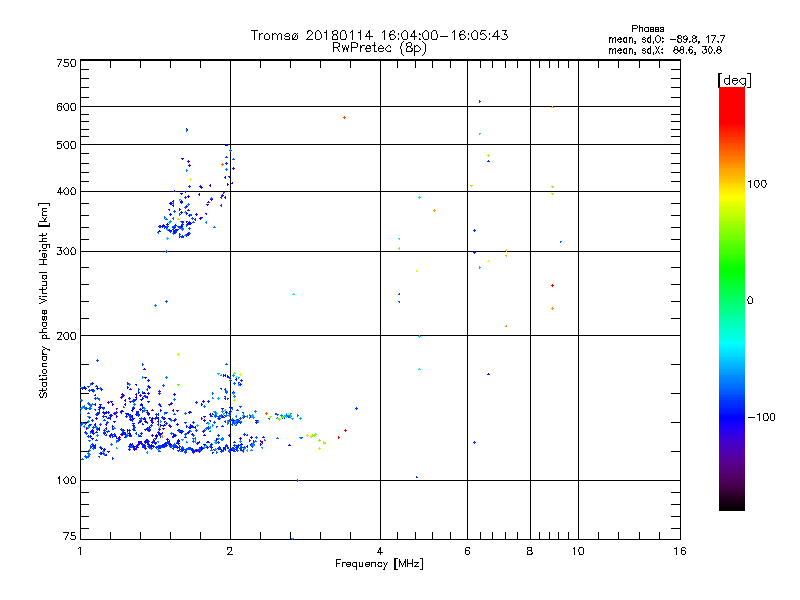800x600 pixels.
Task: Click the 'Phases' header text
Action: coord(647,29)
